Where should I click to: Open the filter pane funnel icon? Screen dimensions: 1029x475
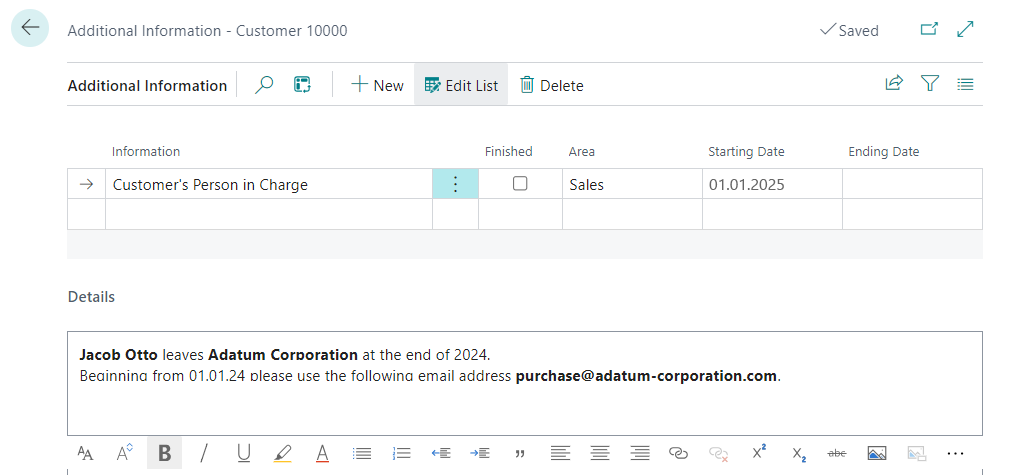930,84
